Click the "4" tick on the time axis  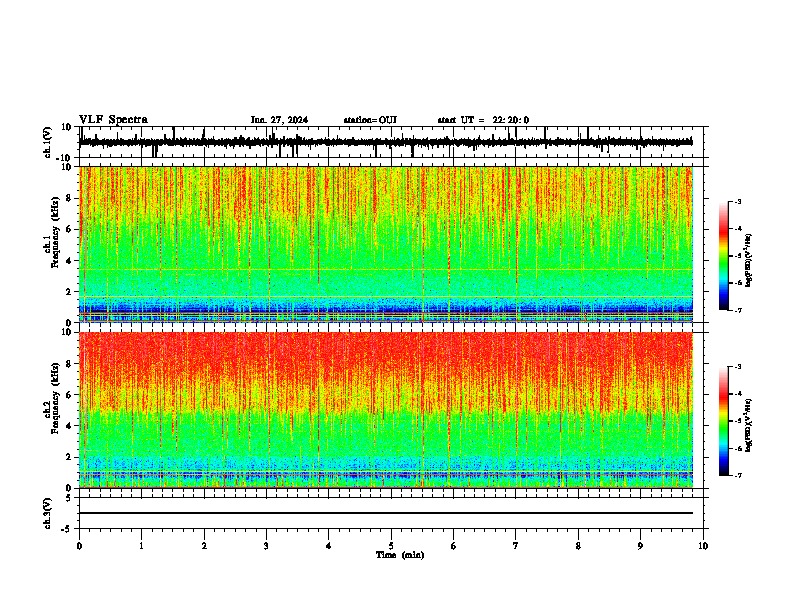click(x=329, y=546)
